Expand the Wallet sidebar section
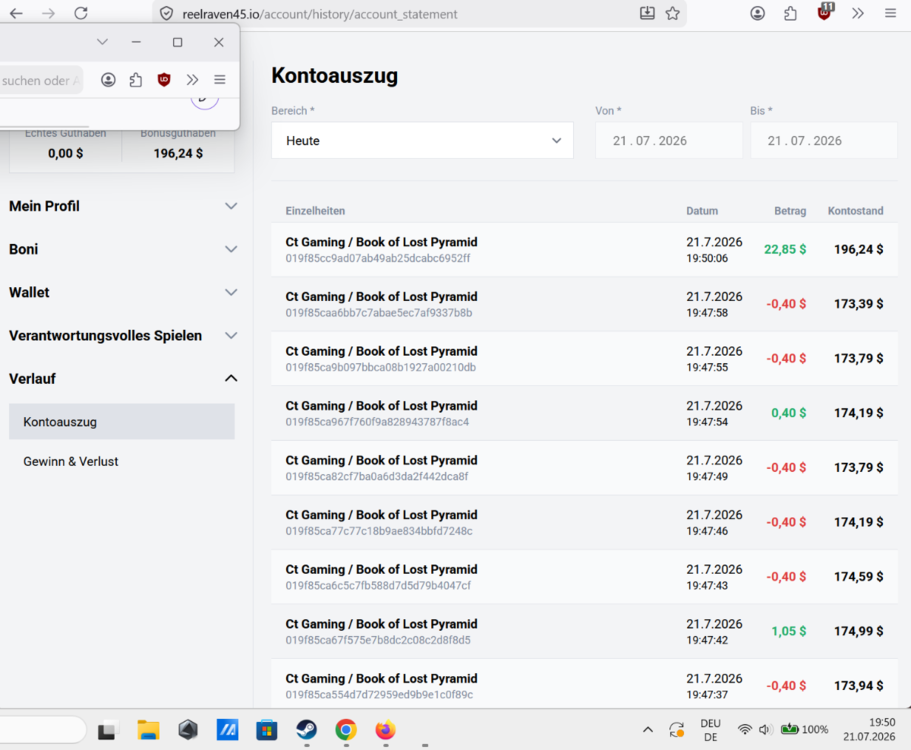911x750 pixels. (x=123, y=292)
